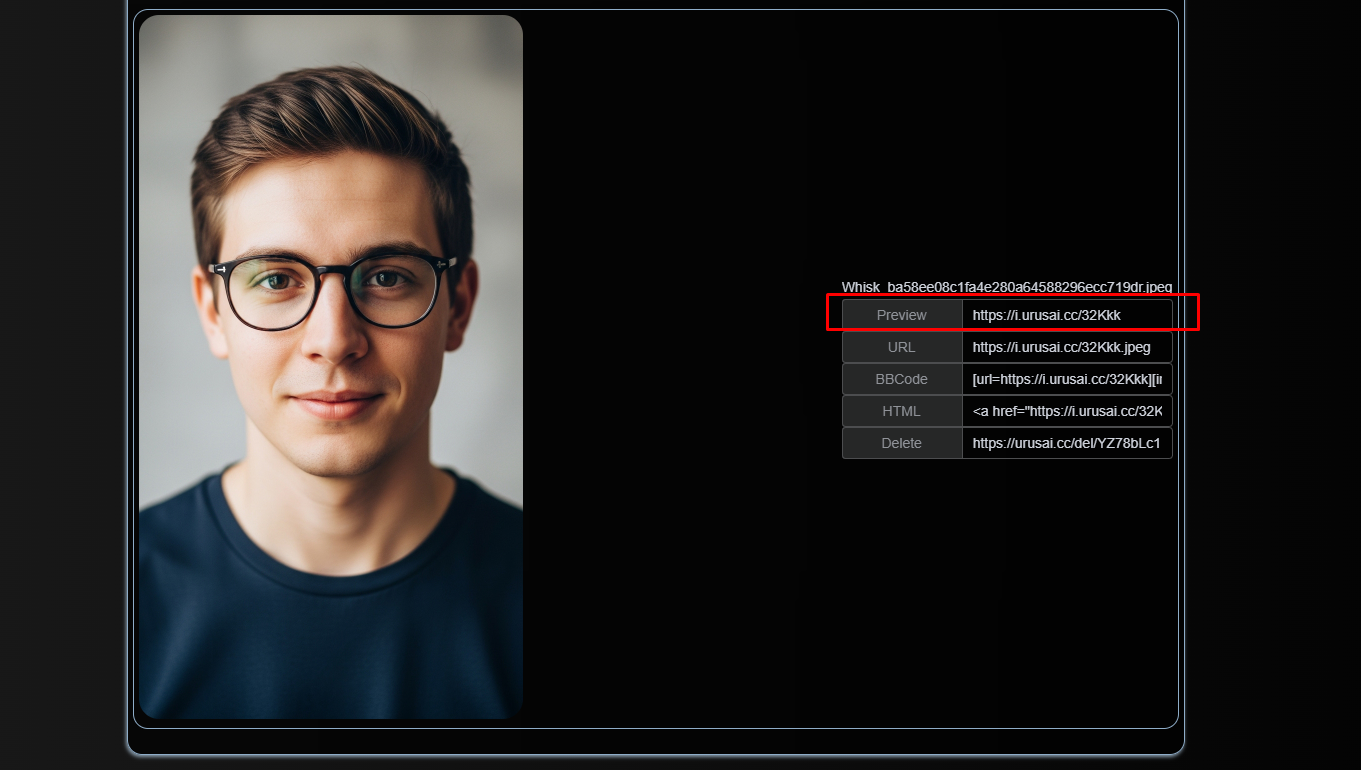Image resolution: width=1361 pixels, height=770 pixels.
Task: Click the https://i.urusai.cc/32Kkk preview link
Action: [1045, 314]
